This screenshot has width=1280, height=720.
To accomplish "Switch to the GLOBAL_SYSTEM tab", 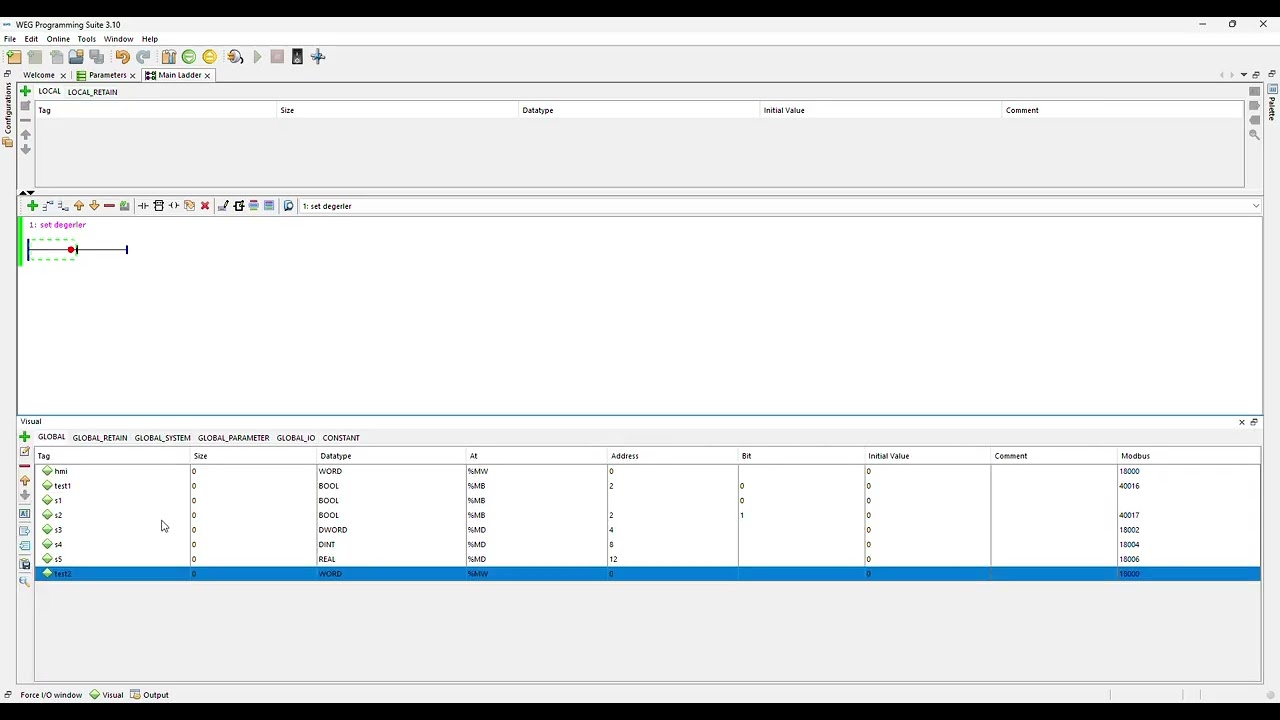I will pos(162,438).
